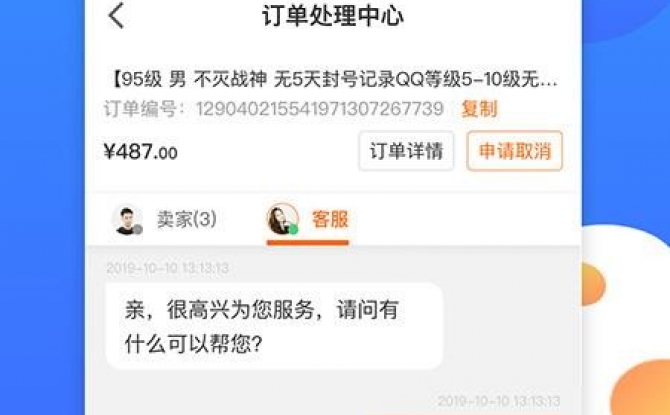Click the lower right message timestamp
The image size is (670, 415).
click(499, 401)
